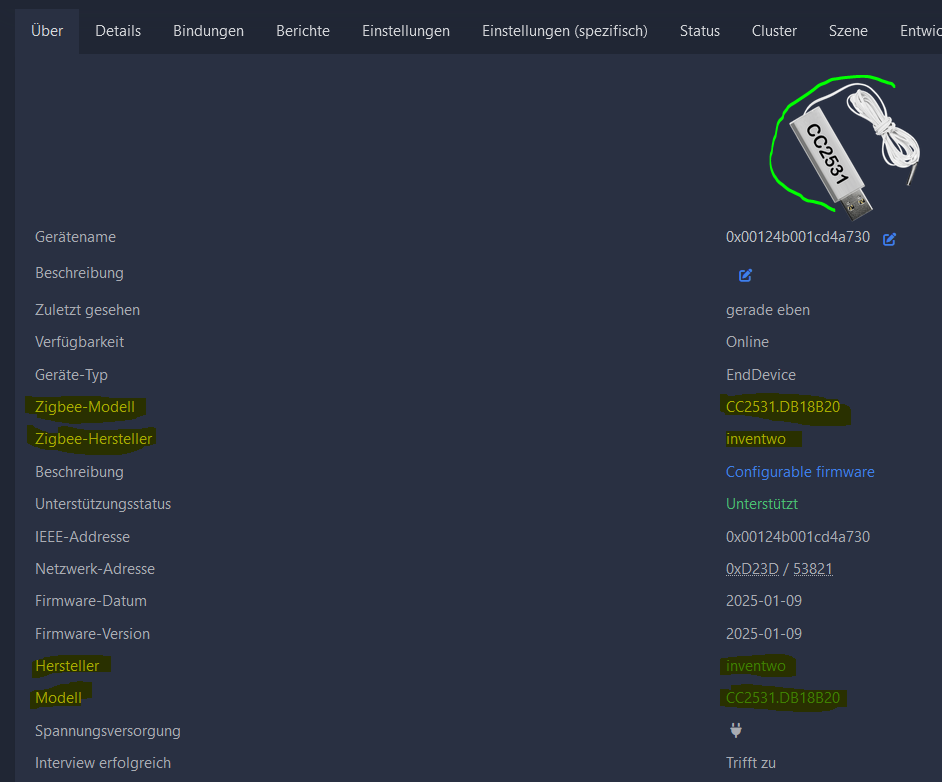942x782 pixels.
Task: Click the Zigbee-Modell label
Action: (x=85, y=407)
